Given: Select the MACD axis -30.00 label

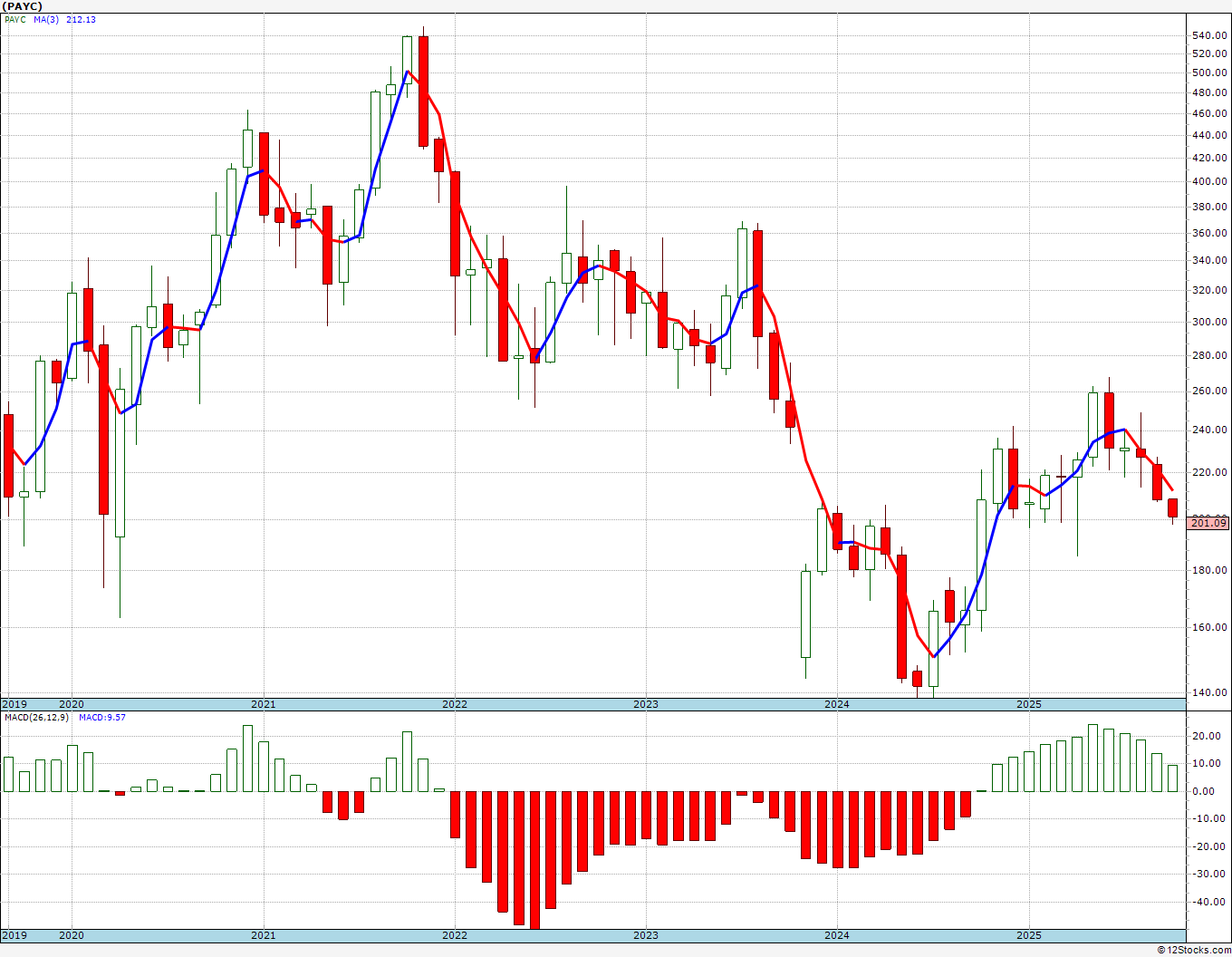Looking at the screenshot, I should click(1210, 875).
